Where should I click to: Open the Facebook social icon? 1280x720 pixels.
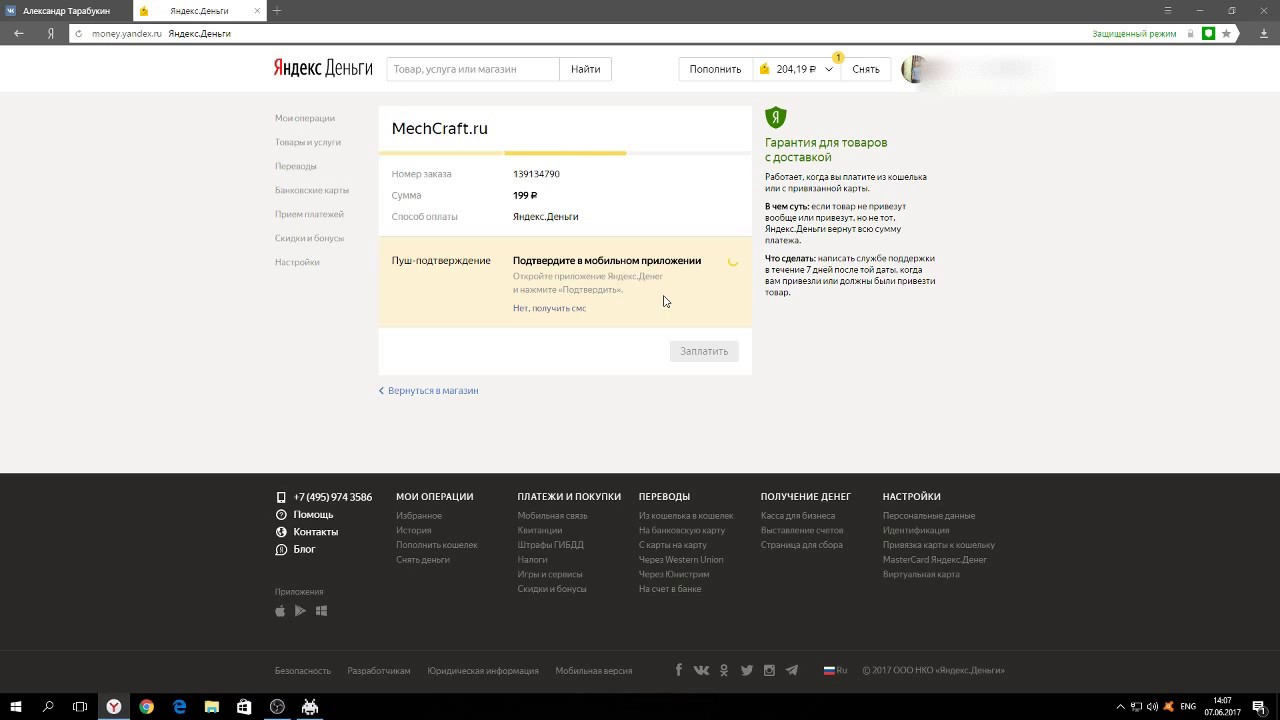tap(679, 670)
